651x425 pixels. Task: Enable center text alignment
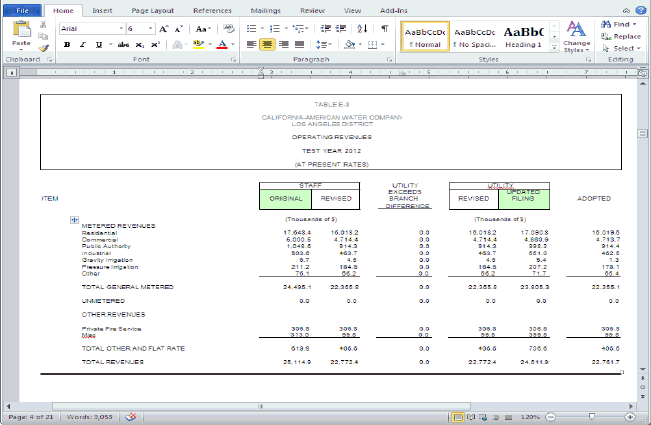tap(267, 45)
